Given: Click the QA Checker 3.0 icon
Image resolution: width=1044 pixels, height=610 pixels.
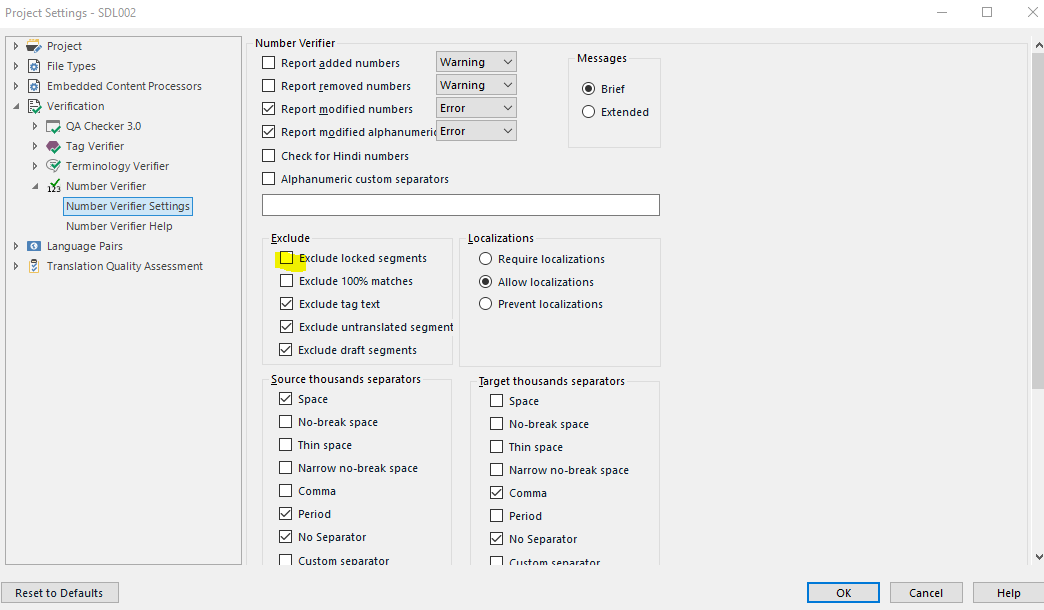Looking at the screenshot, I should tap(53, 127).
